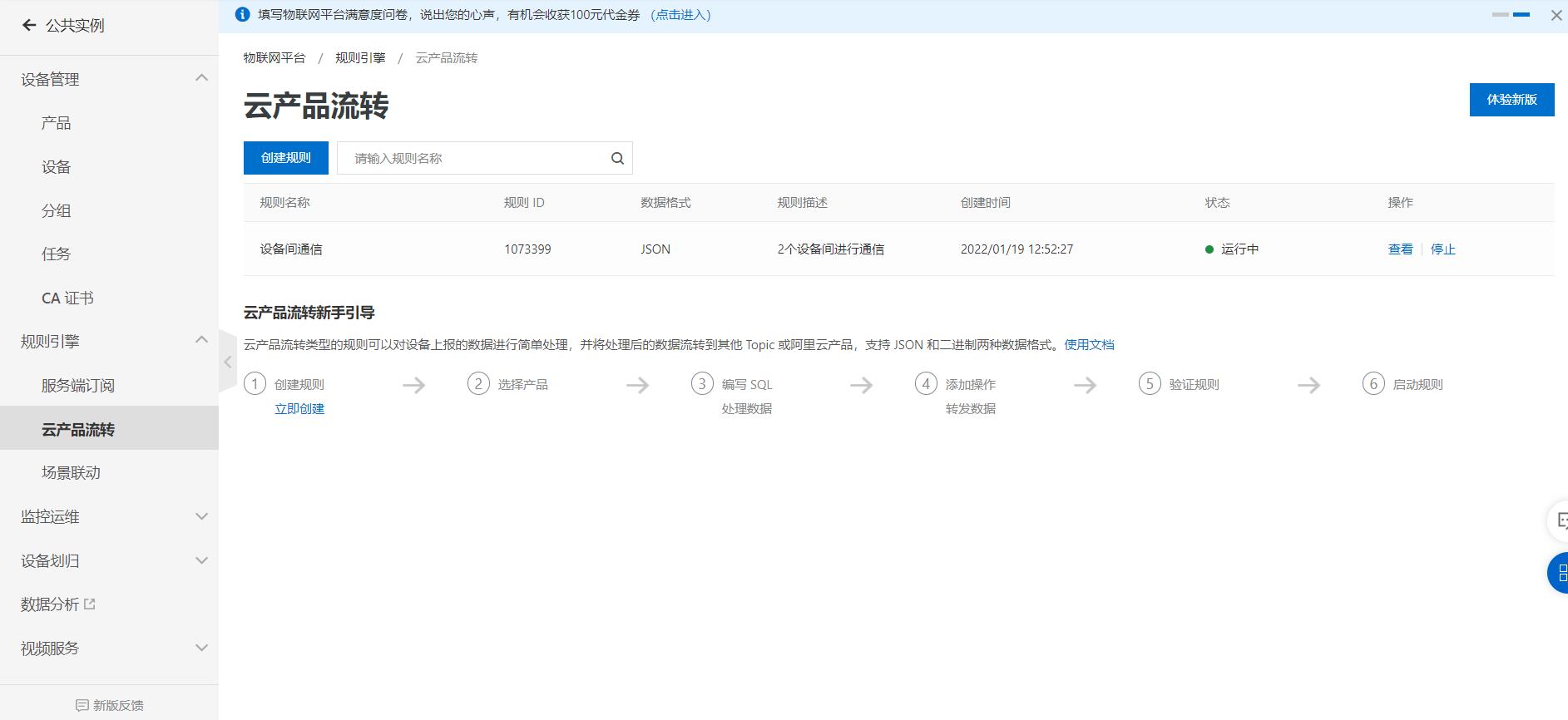Click the search magnifier icon in rule name box
This screenshot has height=720, width=1568.
tap(617, 158)
